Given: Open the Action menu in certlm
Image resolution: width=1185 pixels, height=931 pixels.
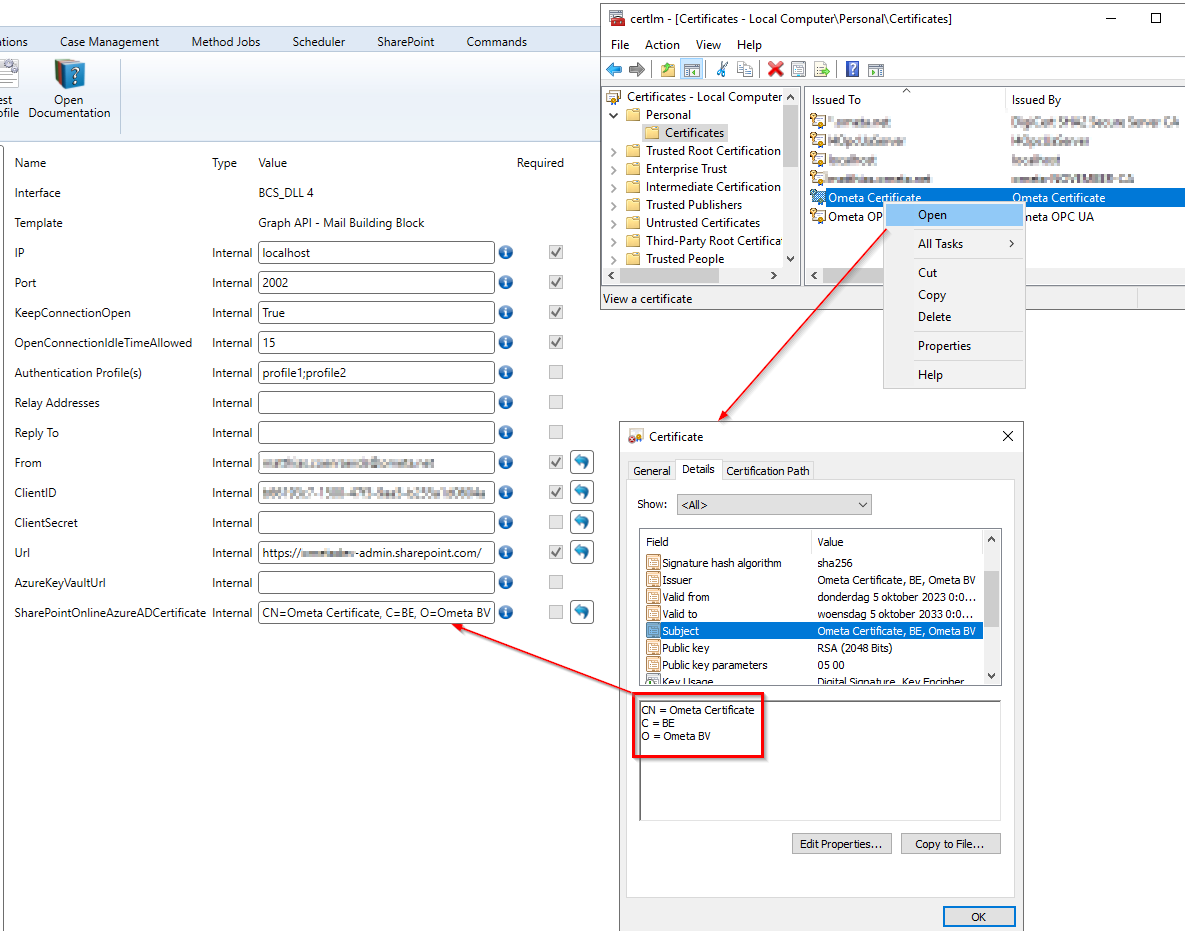Looking at the screenshot, I should 662,45.
